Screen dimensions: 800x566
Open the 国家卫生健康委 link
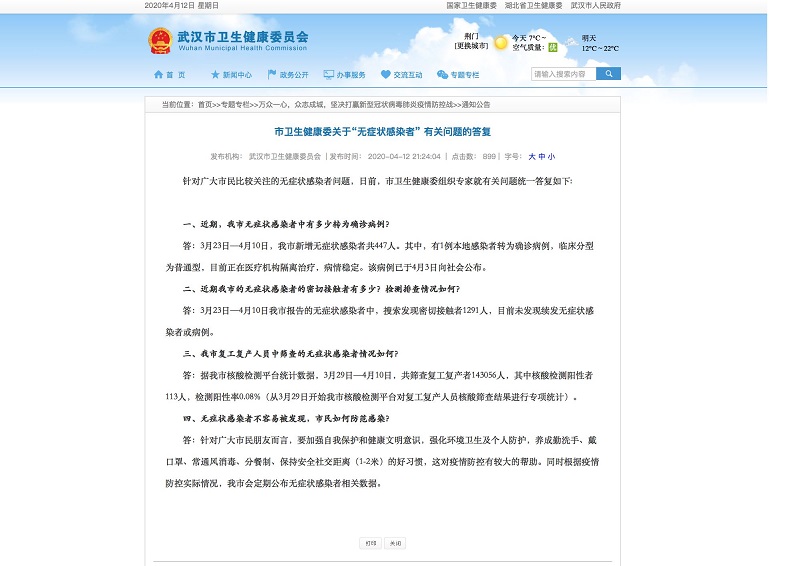[471, 6]
